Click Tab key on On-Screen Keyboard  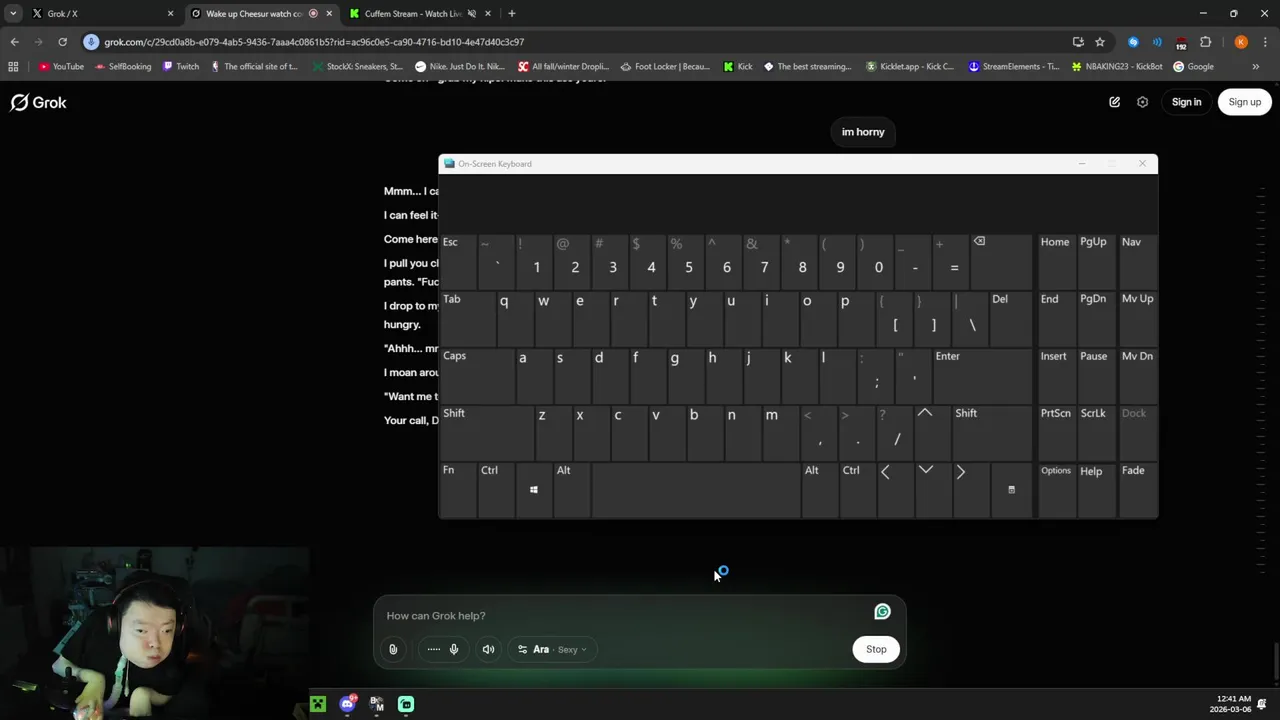pos(466,318)
